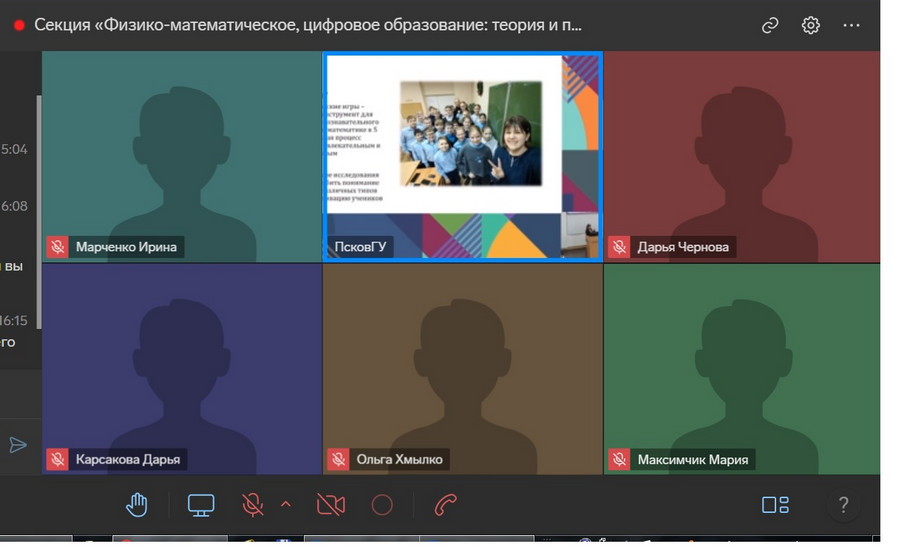Start screen sharing with the monitor icon

click(201, 505)
